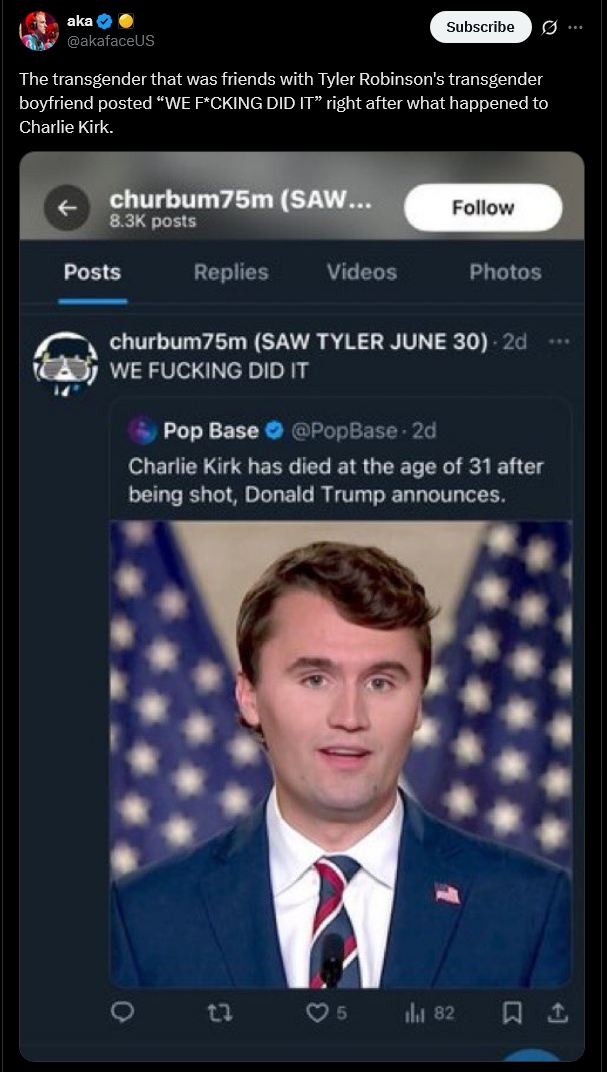Image resolution: width=607 pixels, height=1072 pixels.
Task: Click the aka profile avatar
Action: point(38,31)
